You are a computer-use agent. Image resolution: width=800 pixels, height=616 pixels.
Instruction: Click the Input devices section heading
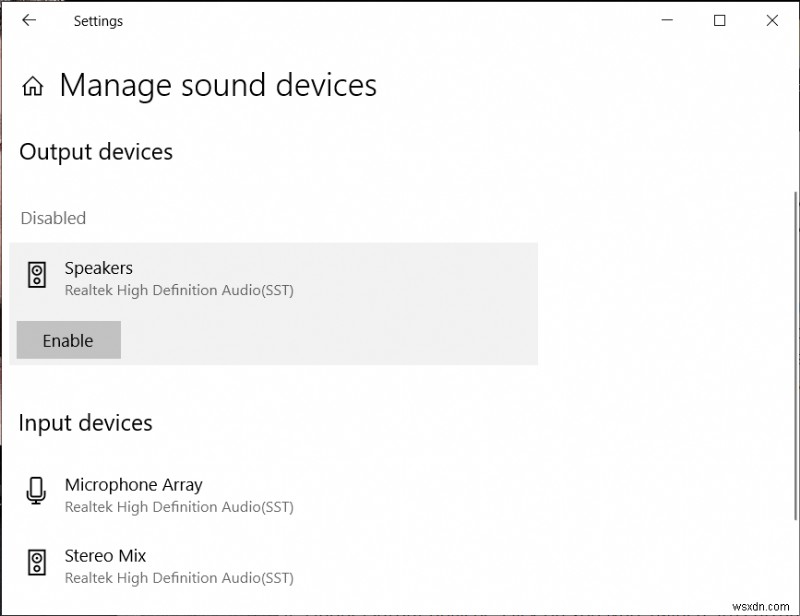[86, 423]
